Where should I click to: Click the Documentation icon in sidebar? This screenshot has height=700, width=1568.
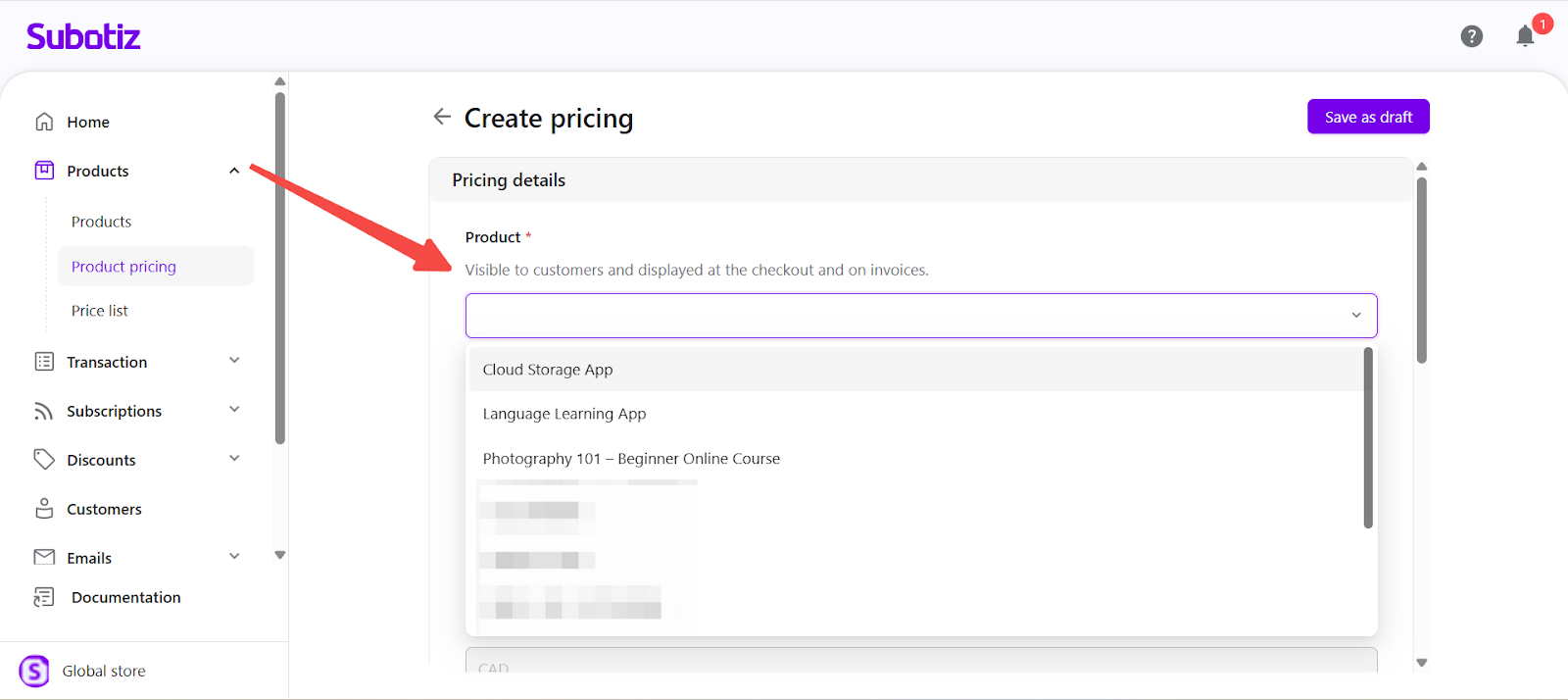point(44,597)
